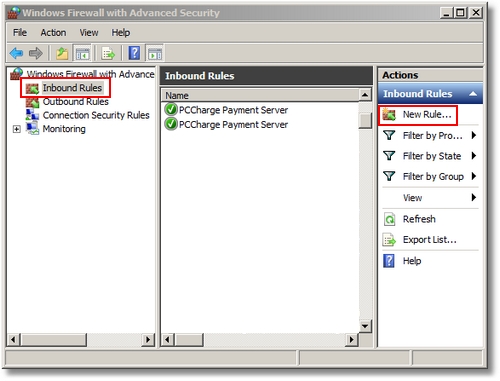
Task: Select Monitoring in the tree
Action: pyautogui.click(x=64, y=129)
